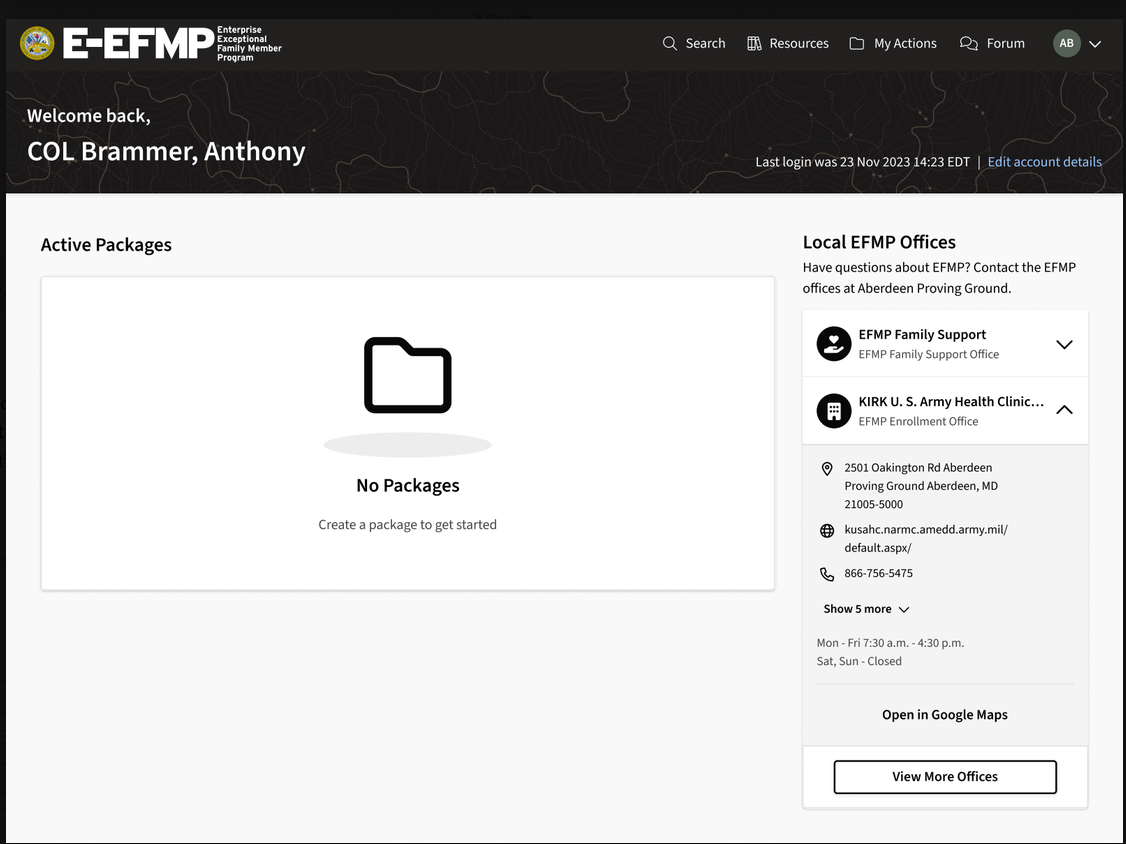Click the globe icon beside the website
The height and width of the screenshot is (844, 1126).
pyautogui.click(x=827, y=531)
